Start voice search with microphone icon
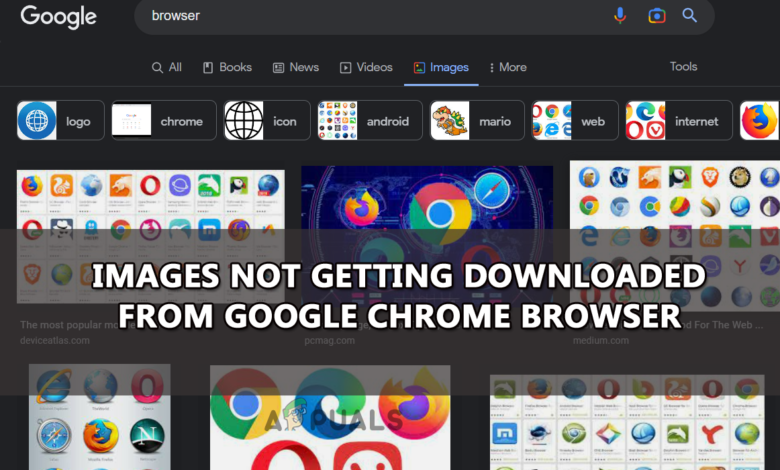Screen dimensions: 780x470 620,16
